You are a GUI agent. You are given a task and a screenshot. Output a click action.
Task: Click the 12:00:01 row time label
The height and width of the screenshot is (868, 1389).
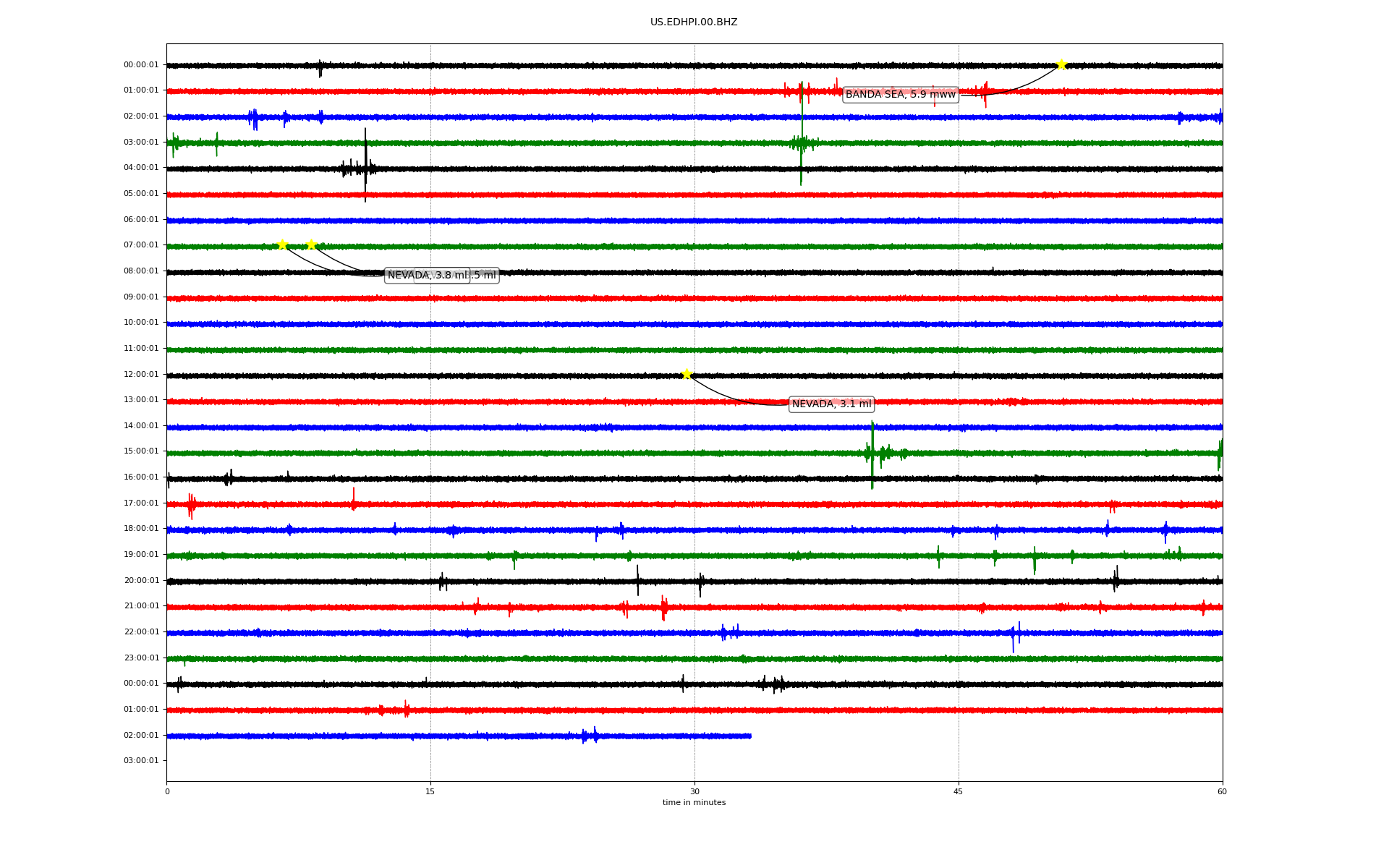[141, 375]
